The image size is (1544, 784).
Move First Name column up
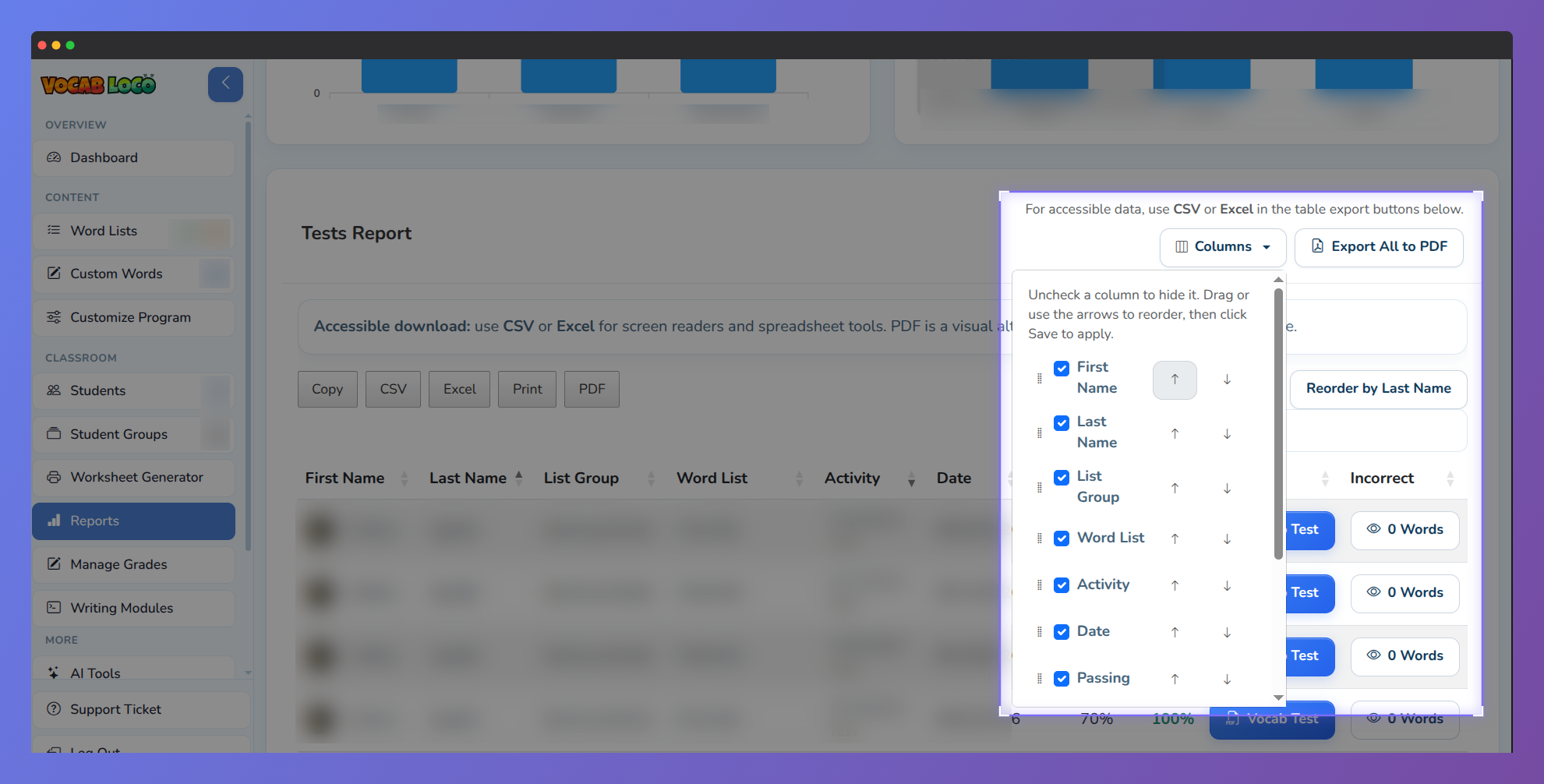[x=1175, y=380]
